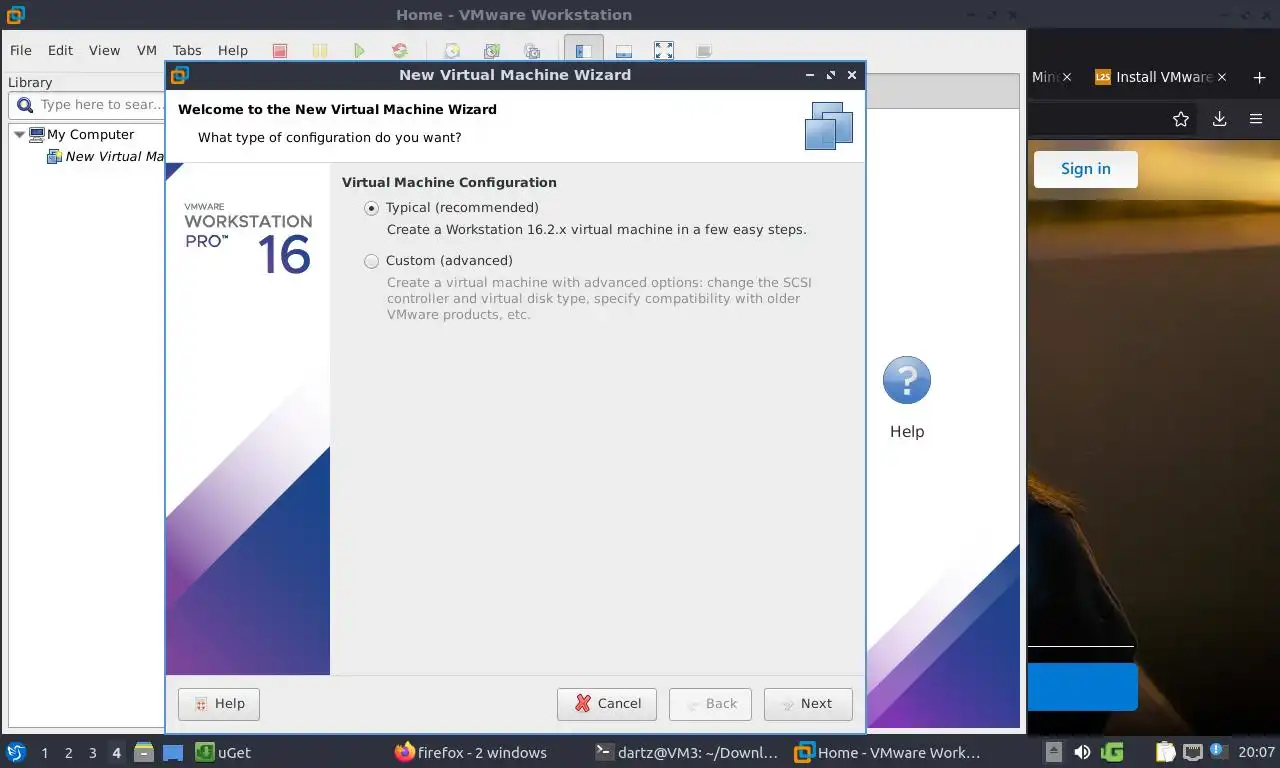
Task: Click the Unity mode toolbar icon
Action: click(x=704, y=50)
